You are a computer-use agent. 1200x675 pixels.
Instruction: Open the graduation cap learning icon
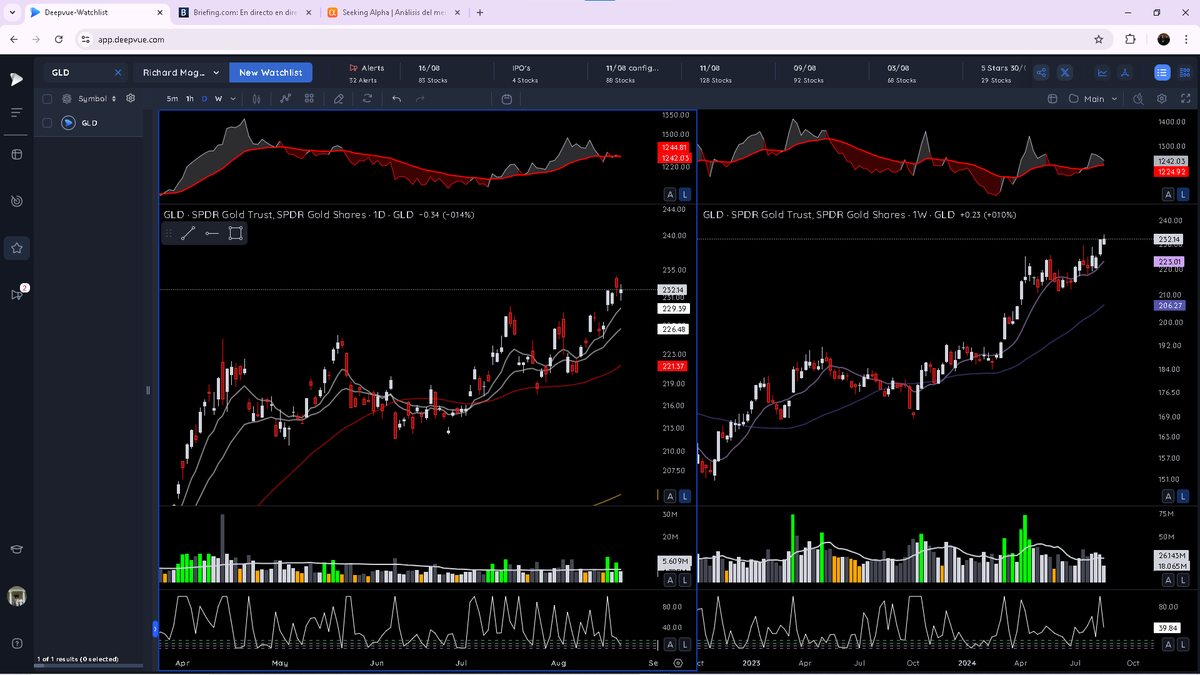point(16,549)
